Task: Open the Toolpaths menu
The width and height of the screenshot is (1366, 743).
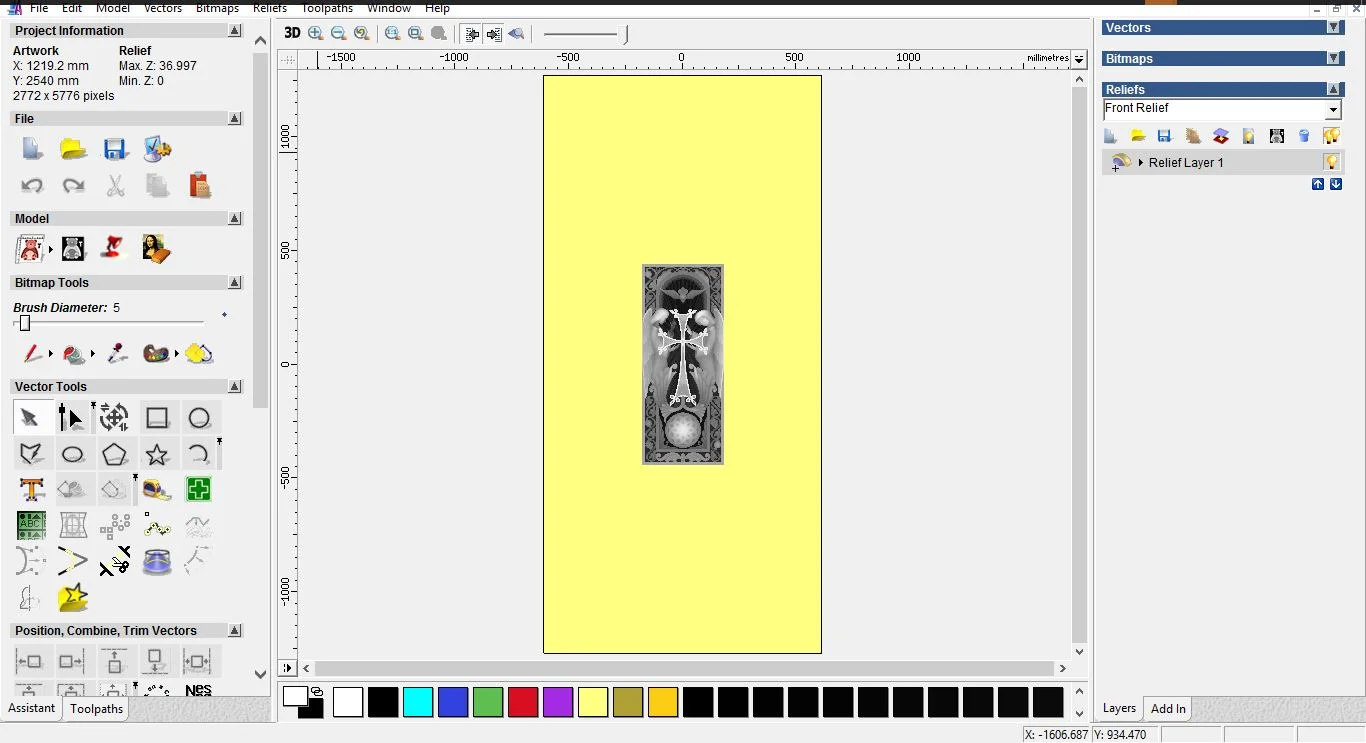Action: [x=328, y=8]
